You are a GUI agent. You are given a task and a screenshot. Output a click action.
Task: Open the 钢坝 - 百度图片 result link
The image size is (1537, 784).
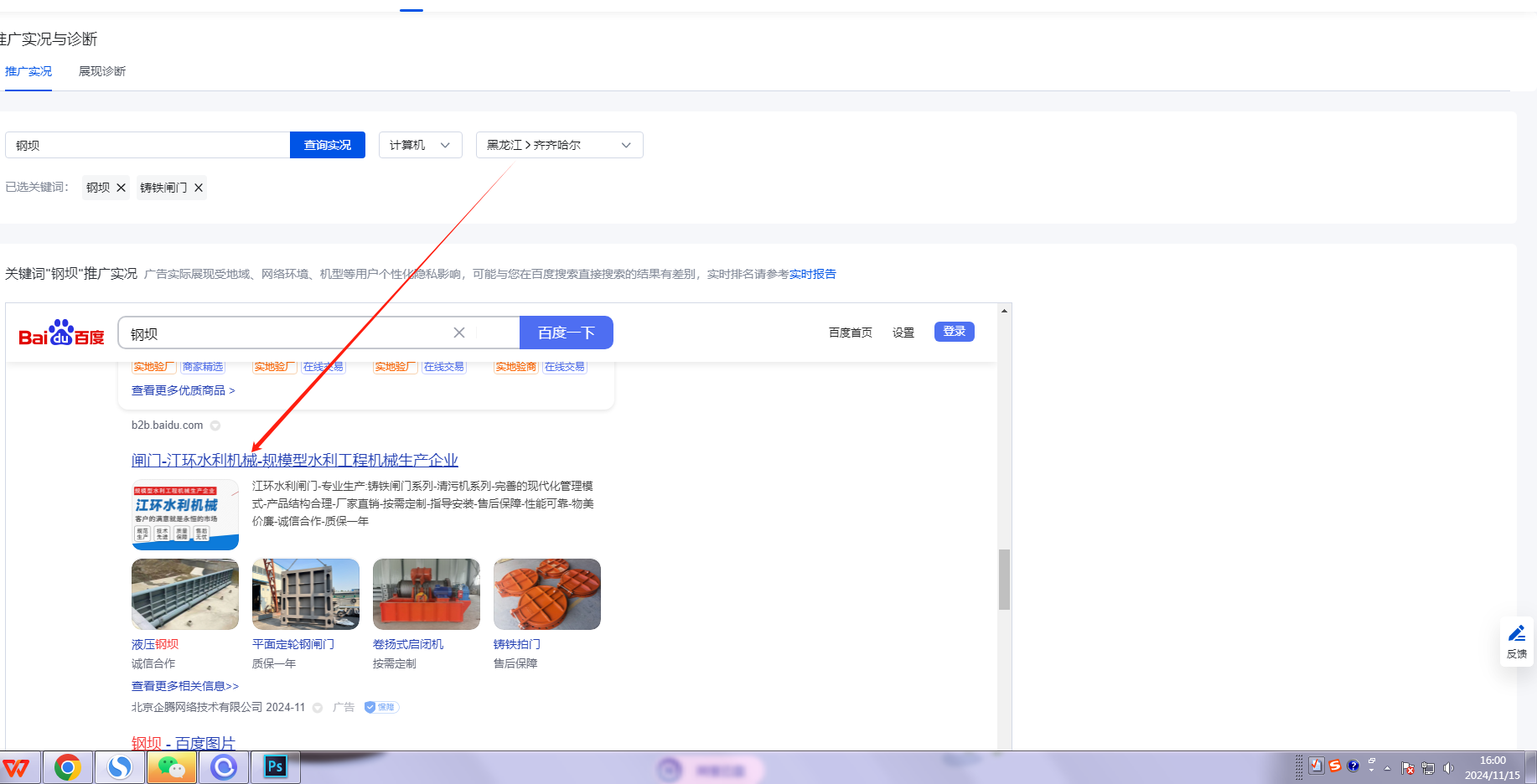[184, 743]
